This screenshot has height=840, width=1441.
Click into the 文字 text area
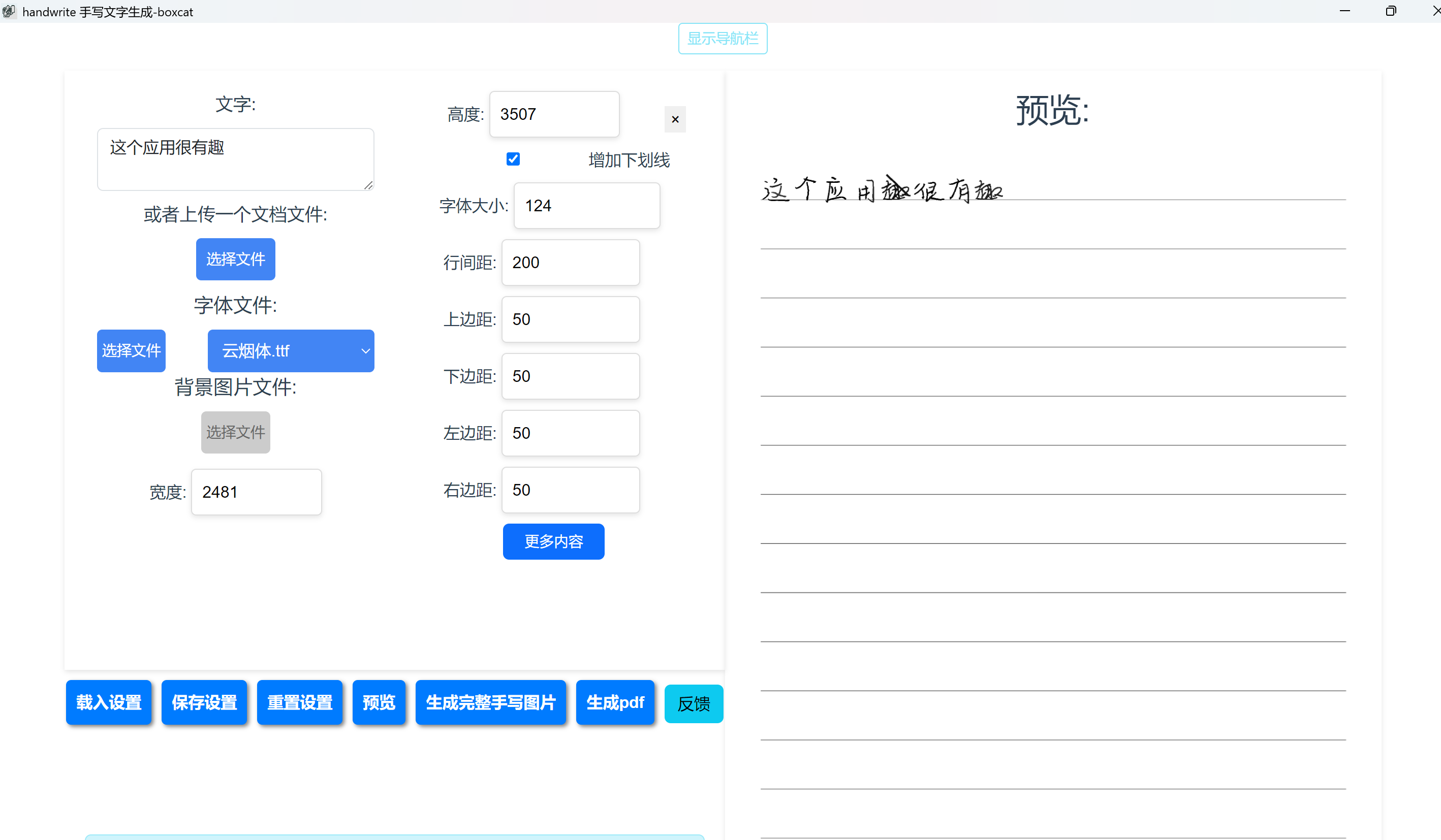(236, 159)
